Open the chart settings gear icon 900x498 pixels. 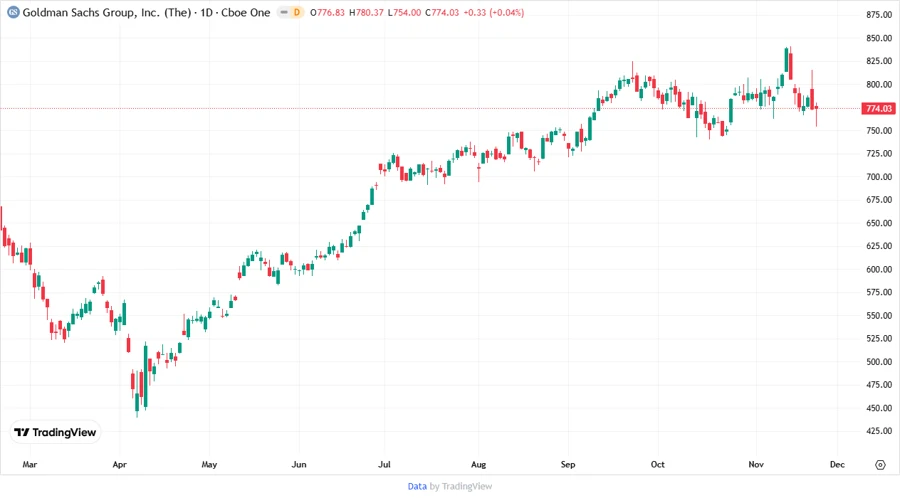880,465
